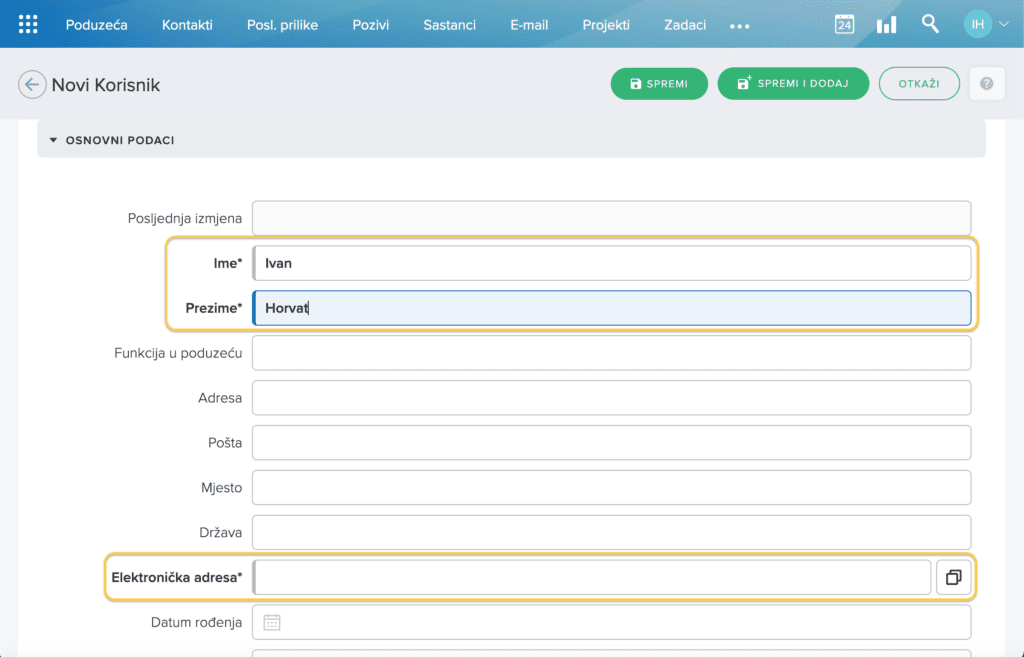The image size is (1024, 657).
Task: Switch to the Projekti menu item
Action: point(606,25)
